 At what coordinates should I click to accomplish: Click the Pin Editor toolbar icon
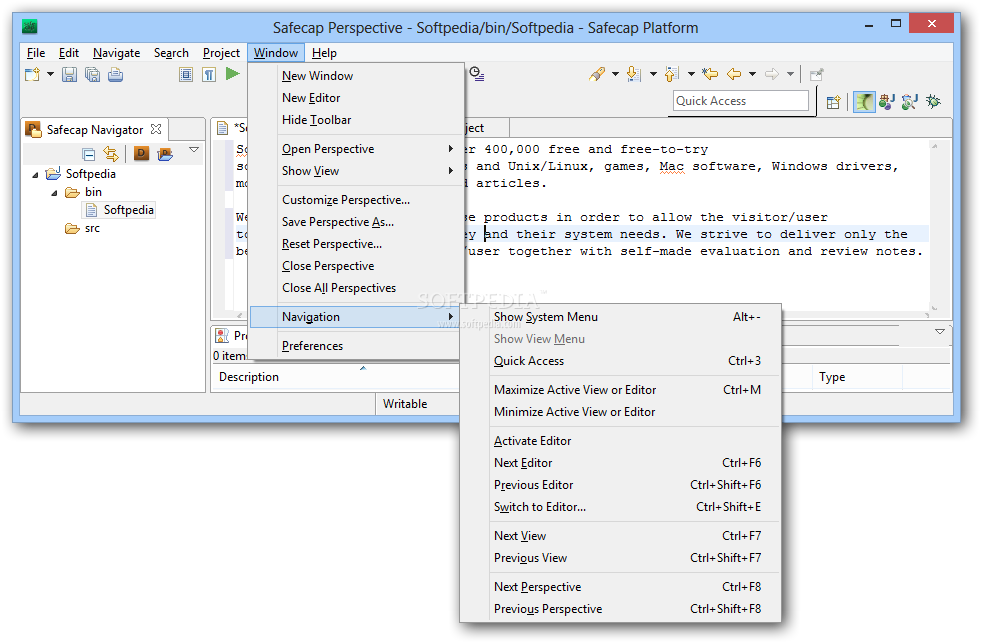point(816,75)
